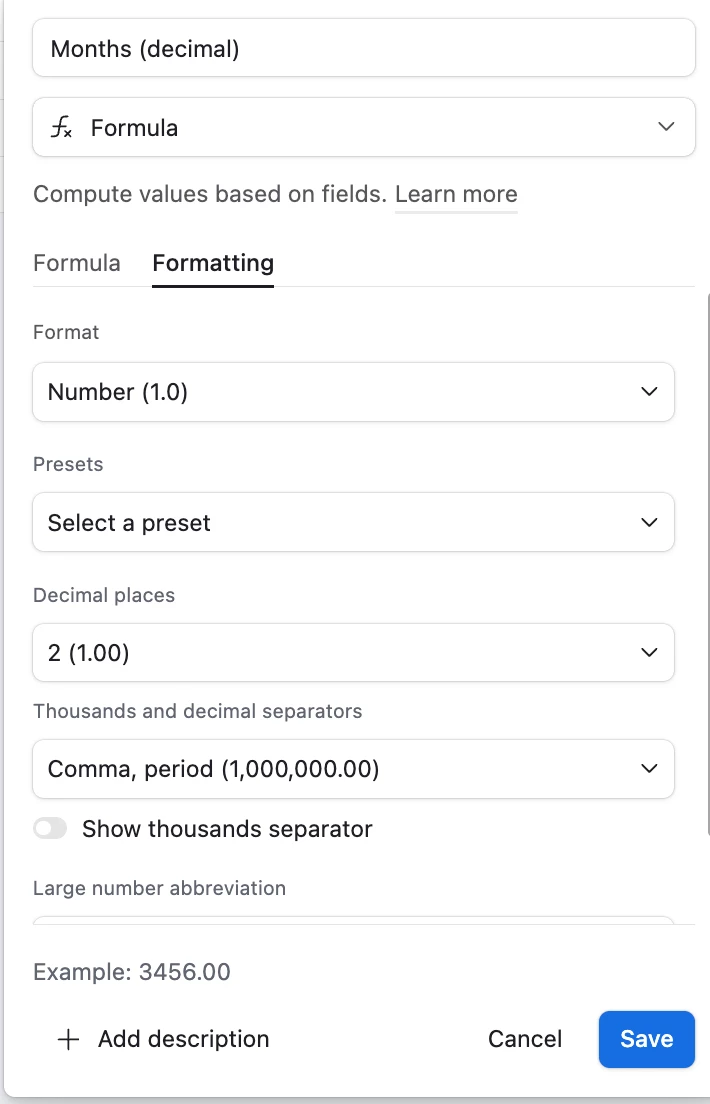Image resolution: width=710 pixels, height=1104 pixels.
Task: Click the plus icon beside Add description
Action: click(68, 1039)
